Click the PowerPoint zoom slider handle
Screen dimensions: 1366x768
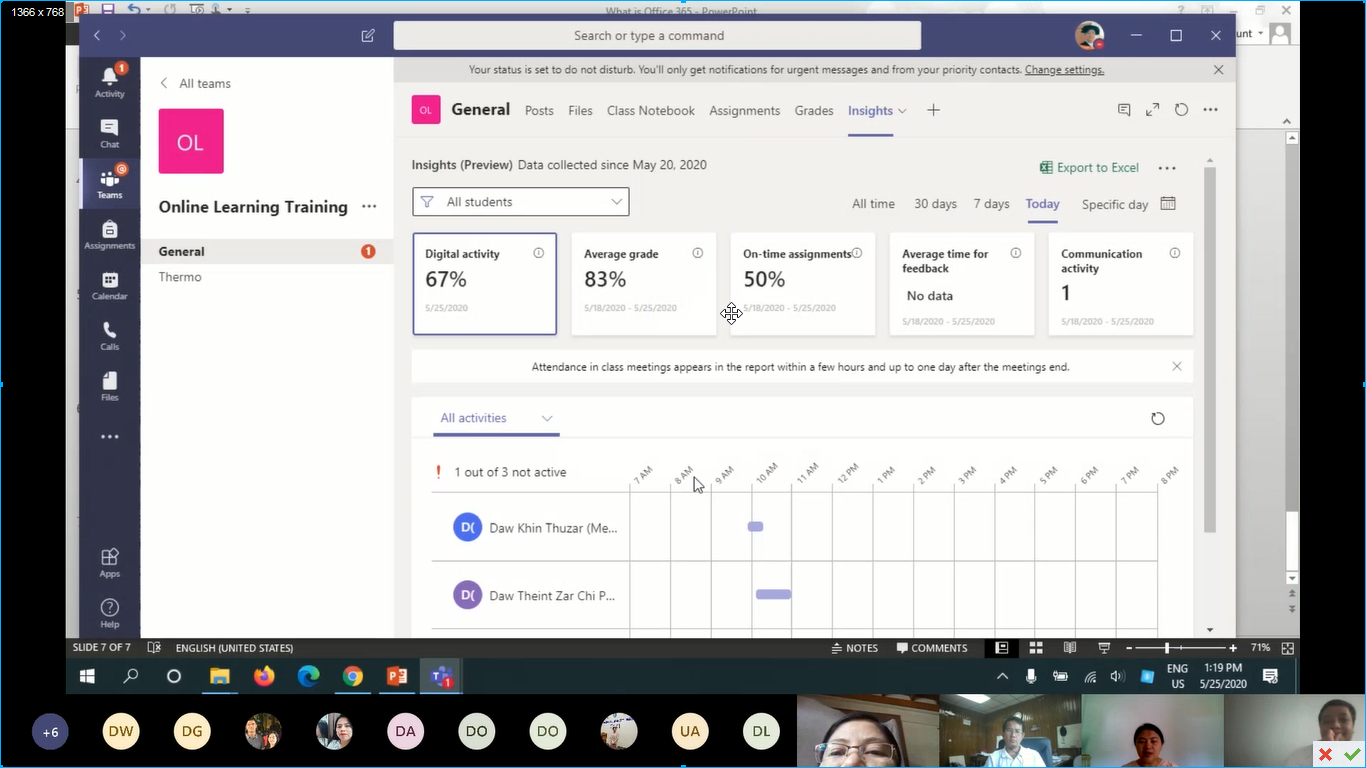point(1166,648)
